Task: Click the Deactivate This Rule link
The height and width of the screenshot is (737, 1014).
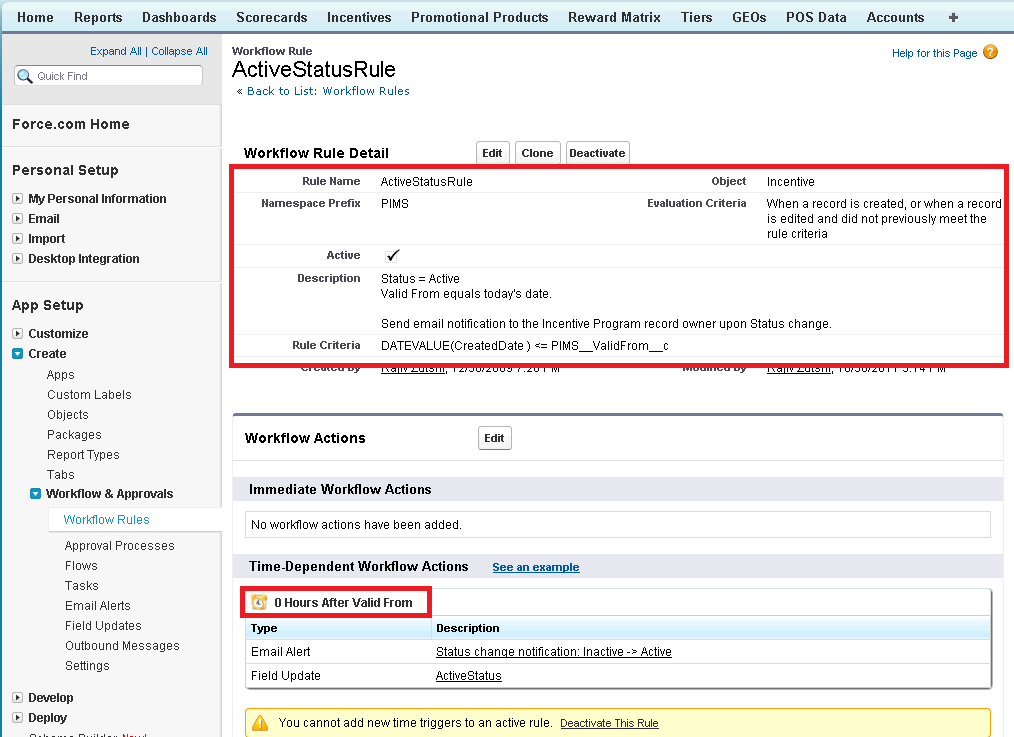Action: [609, 723]
